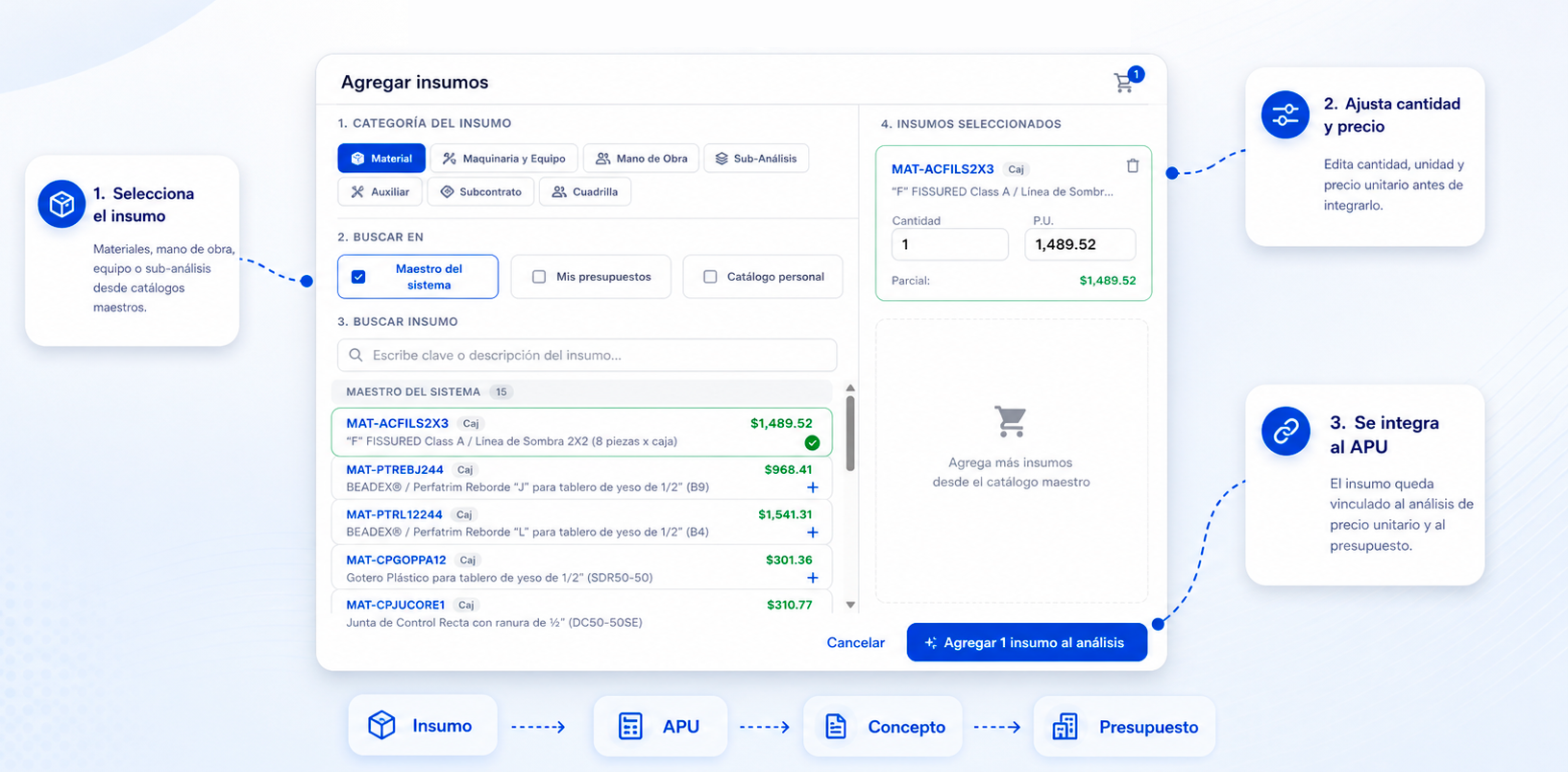The image size is (1568, 772).
Task: Click the search magnifier icon
Action: coord(355,355)
